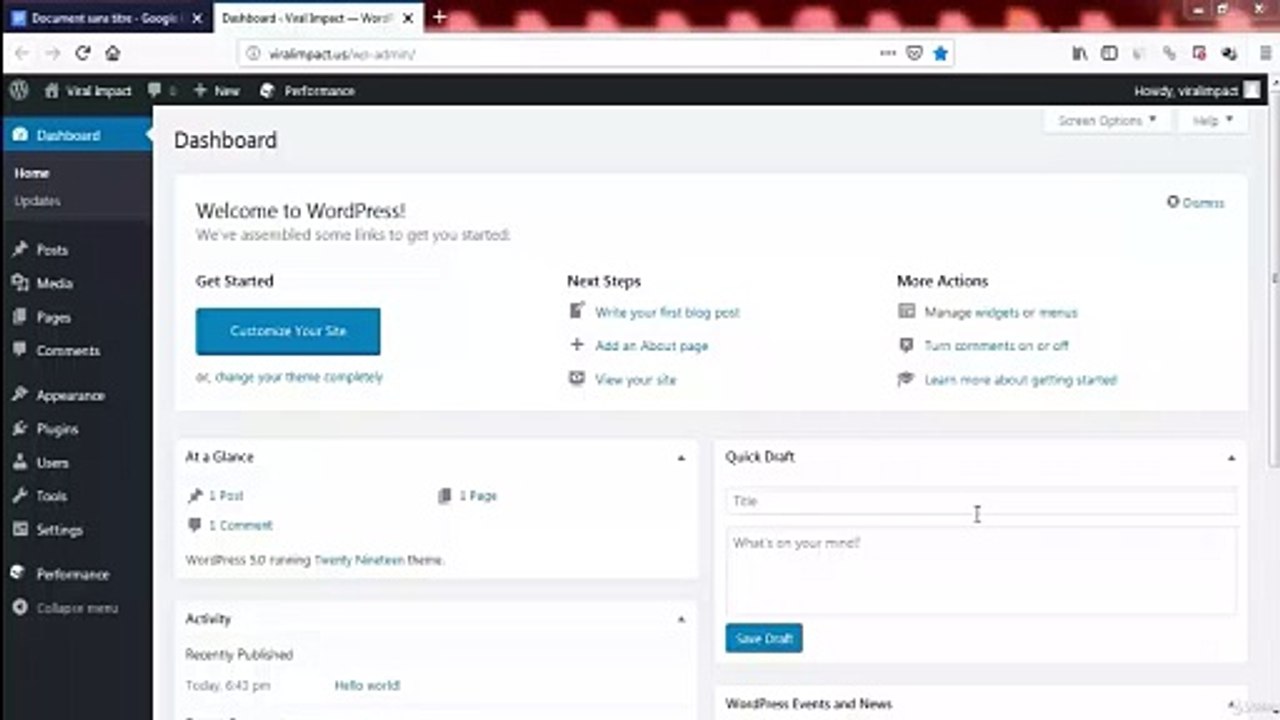Close the Document sans titre tab
1280x720 pixels.
pyautogui.click(x=198, y=19)
